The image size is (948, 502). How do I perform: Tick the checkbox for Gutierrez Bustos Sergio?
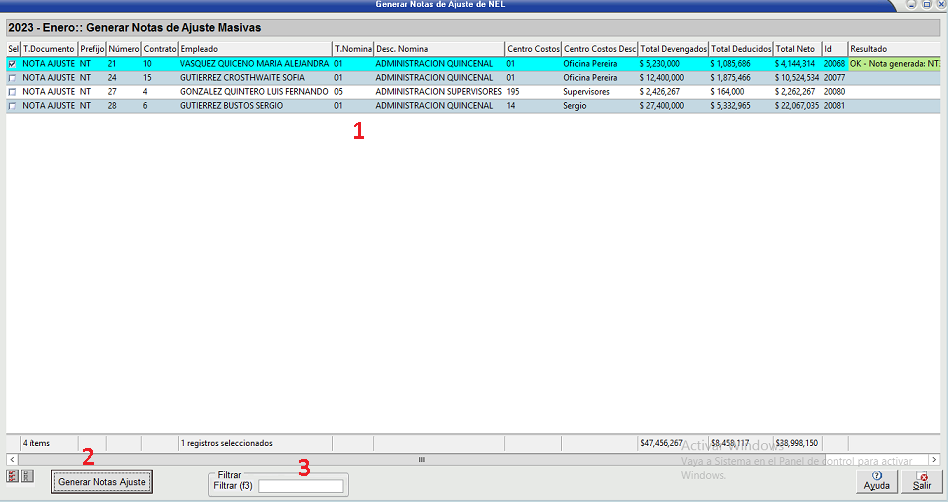12,105
